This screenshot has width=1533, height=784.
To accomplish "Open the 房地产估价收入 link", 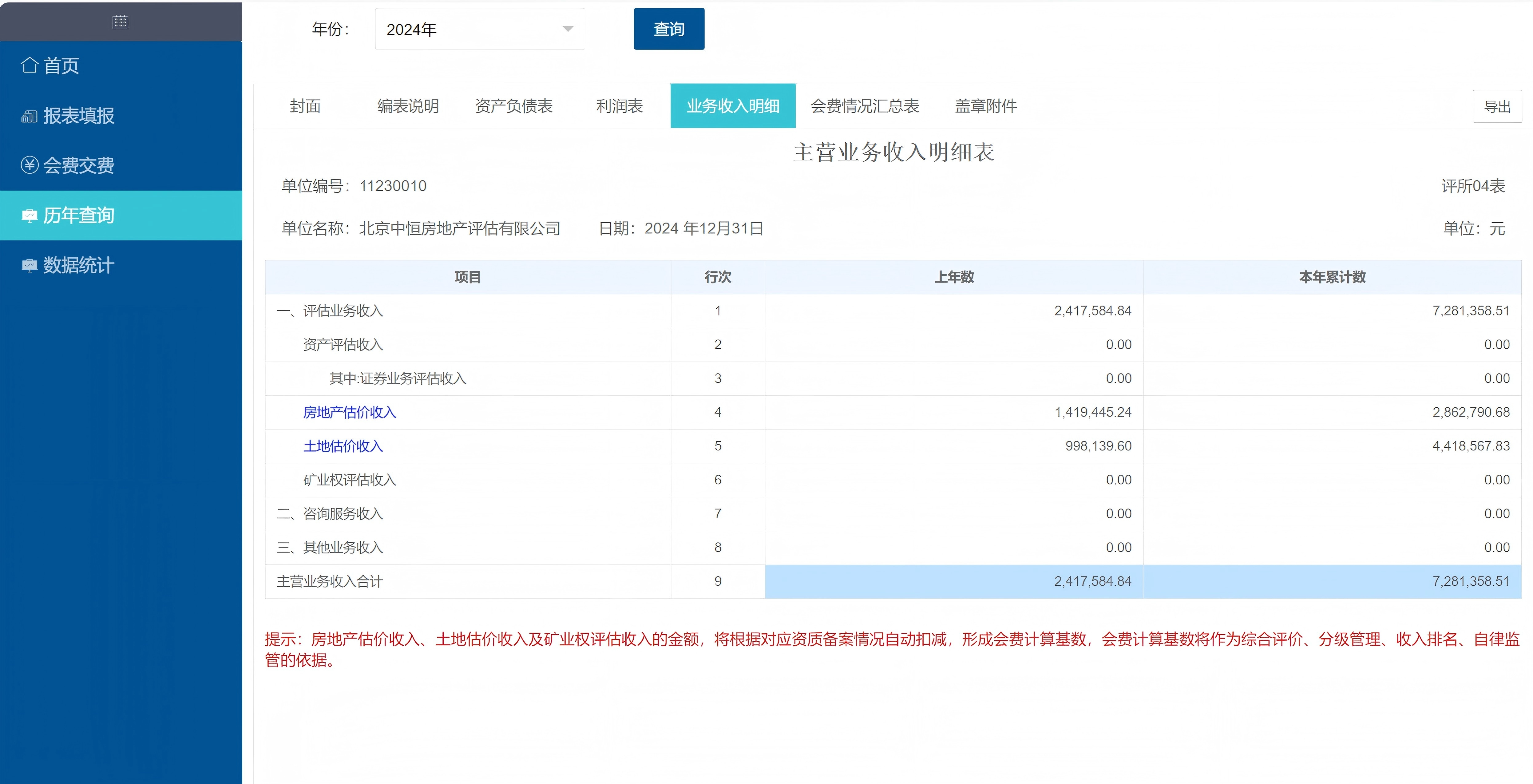I will point(349,412).
